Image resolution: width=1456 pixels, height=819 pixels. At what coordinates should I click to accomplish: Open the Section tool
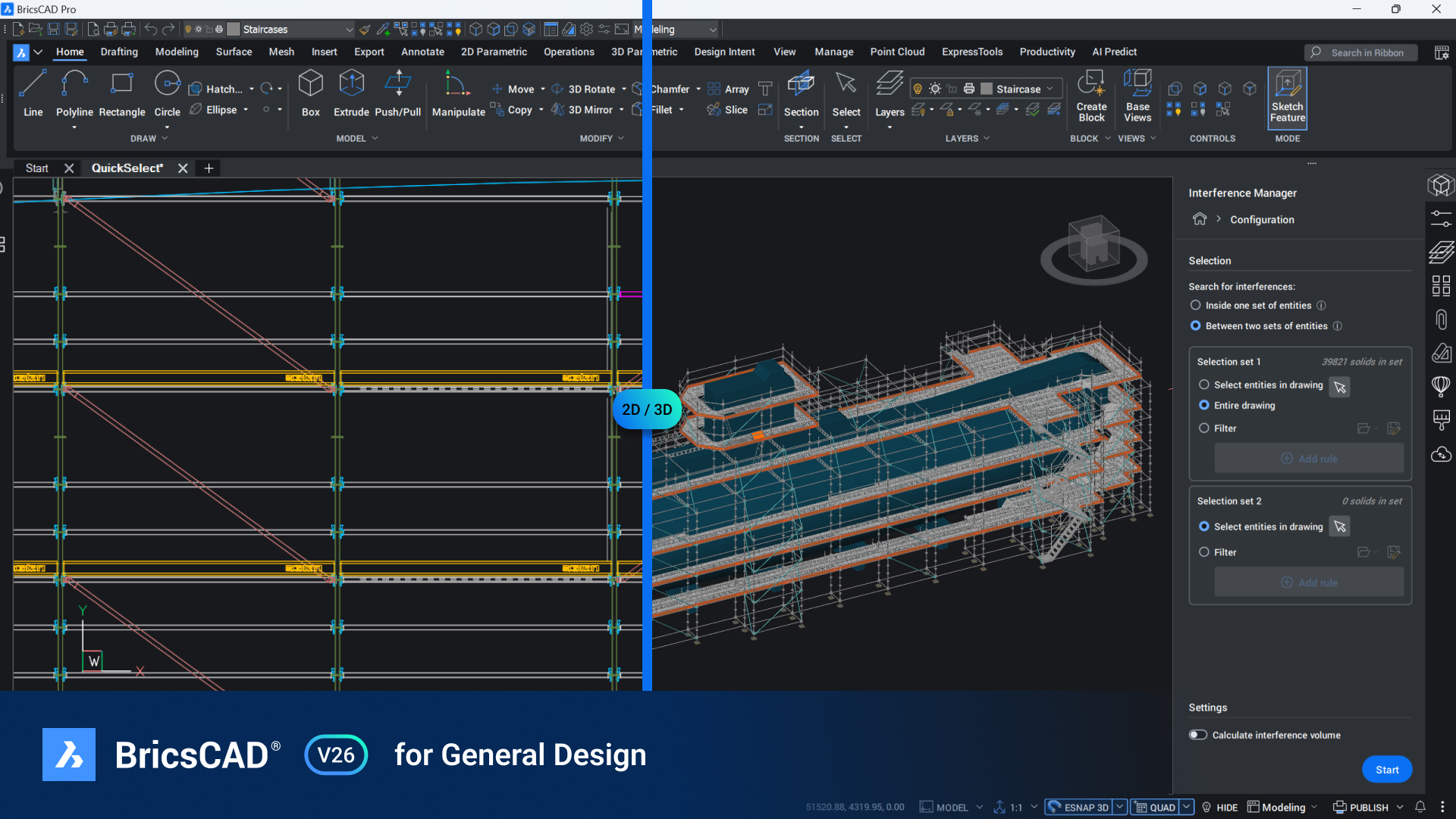pyautogui.click(x=801, y=91)
